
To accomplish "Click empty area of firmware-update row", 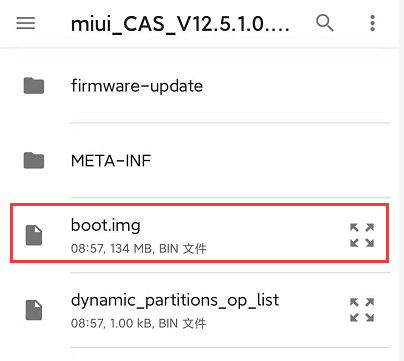I will [x=293, y=86].
